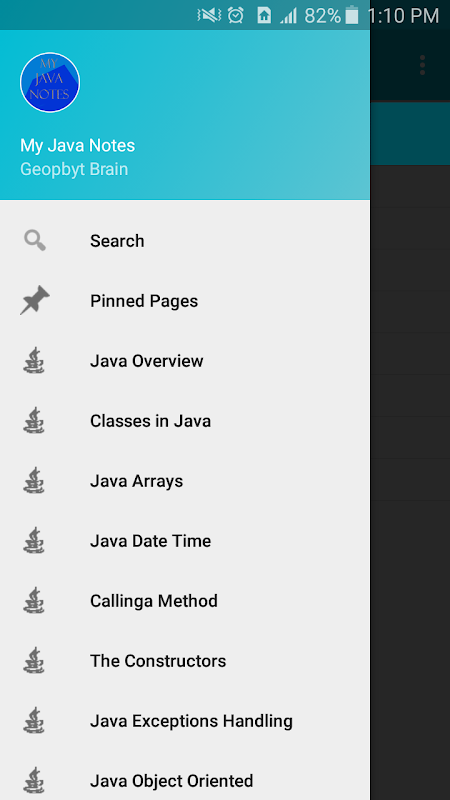This screenshot has width=450, height=800.
Task: Choose the Callinga Method entry
Action: click(x=185, y=601)
